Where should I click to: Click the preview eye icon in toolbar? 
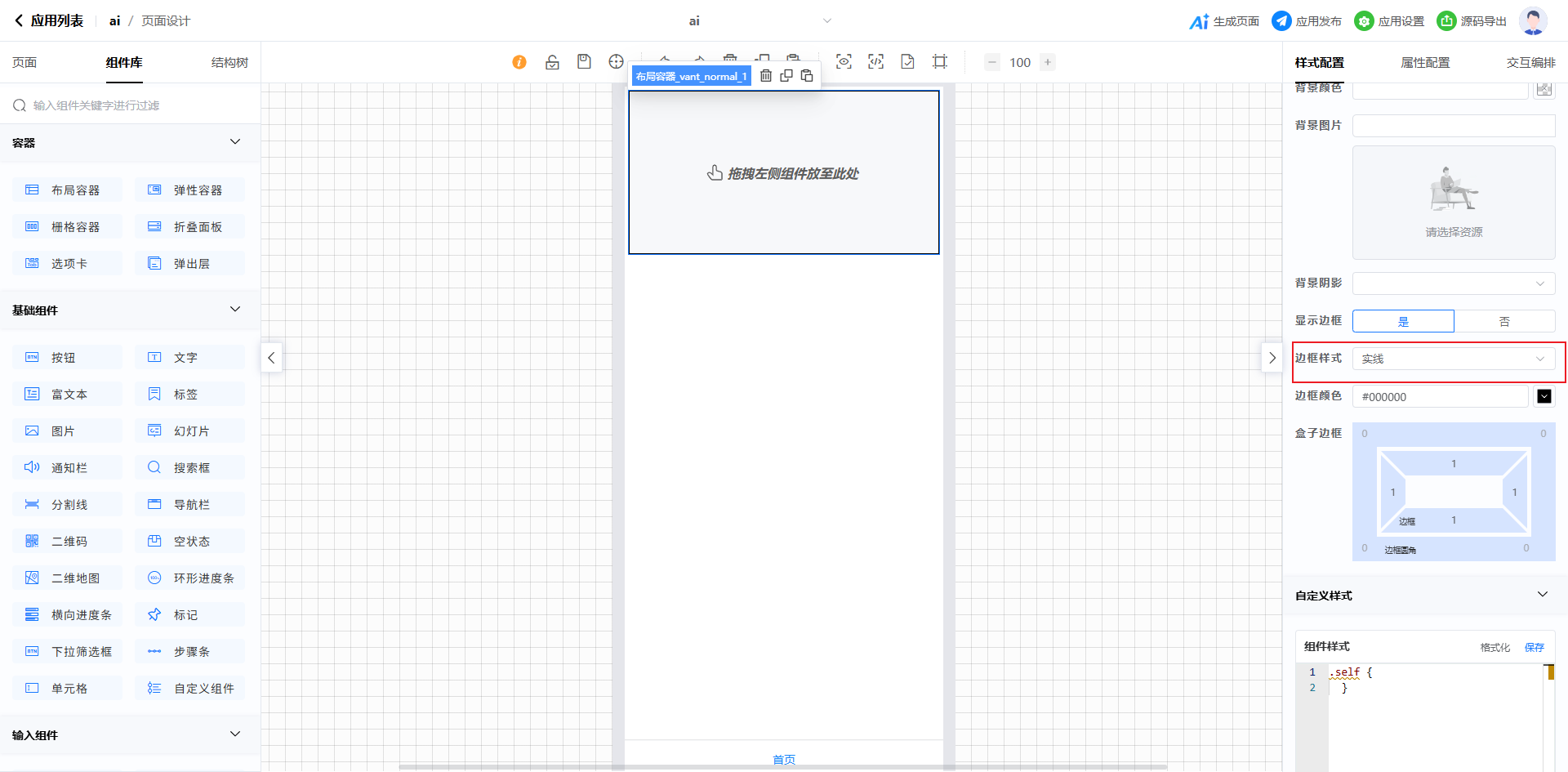coord(844,62)
